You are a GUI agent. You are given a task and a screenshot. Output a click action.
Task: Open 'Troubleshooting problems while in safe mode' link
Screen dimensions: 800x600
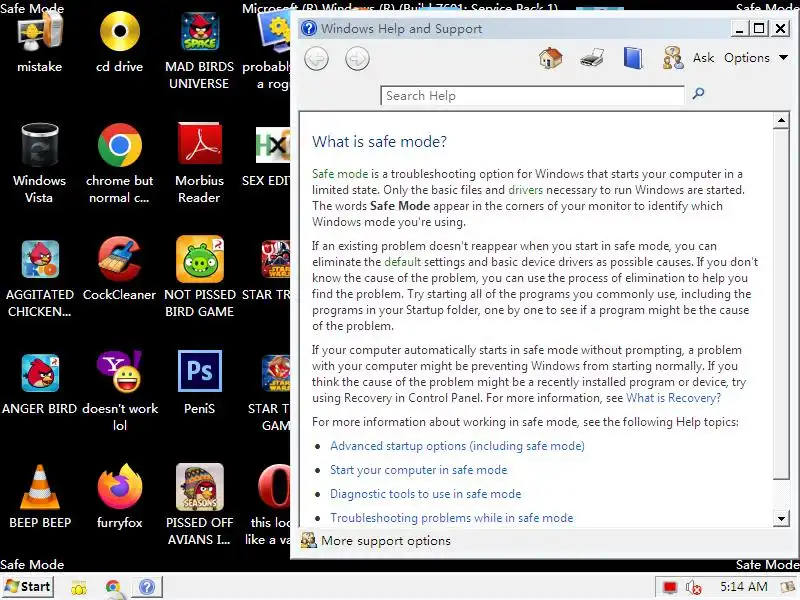(452, 518)
